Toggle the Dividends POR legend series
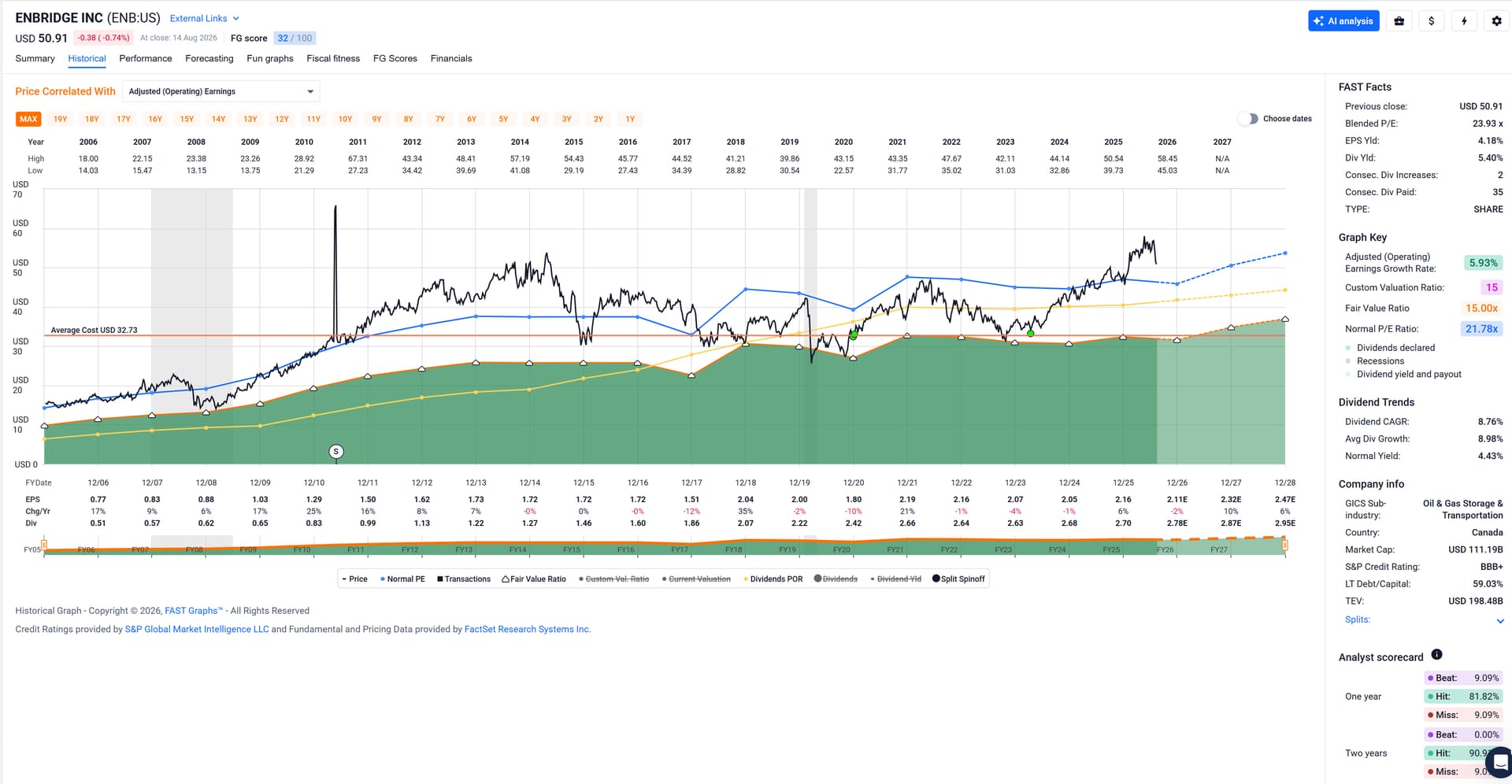The height and width of the screenshot is (784, 1512). [x=773, y=579]
